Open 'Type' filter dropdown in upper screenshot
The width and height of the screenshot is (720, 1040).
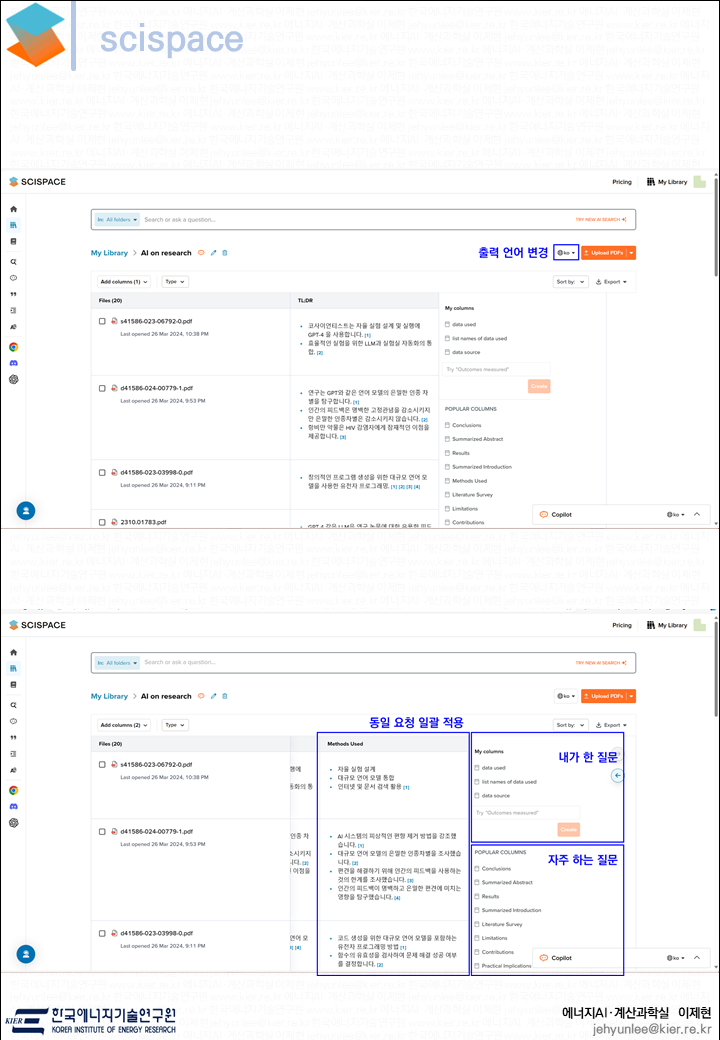[175, 282]
